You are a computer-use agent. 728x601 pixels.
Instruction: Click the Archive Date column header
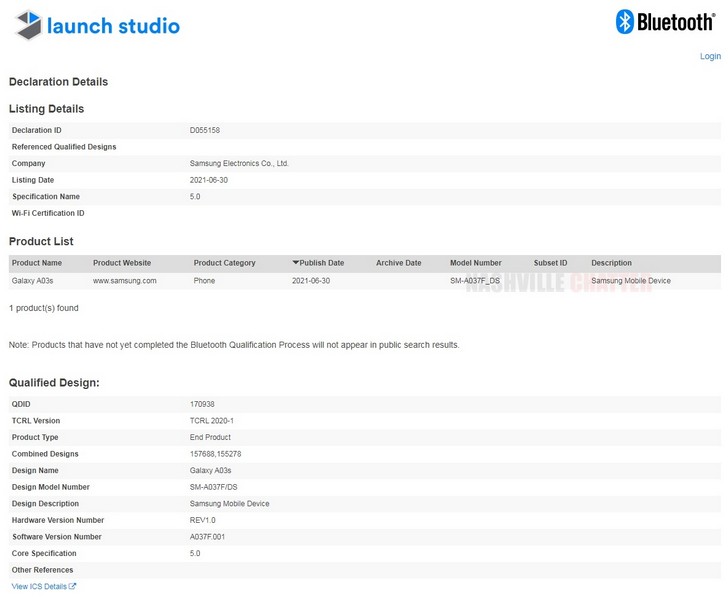coord(399,263)
